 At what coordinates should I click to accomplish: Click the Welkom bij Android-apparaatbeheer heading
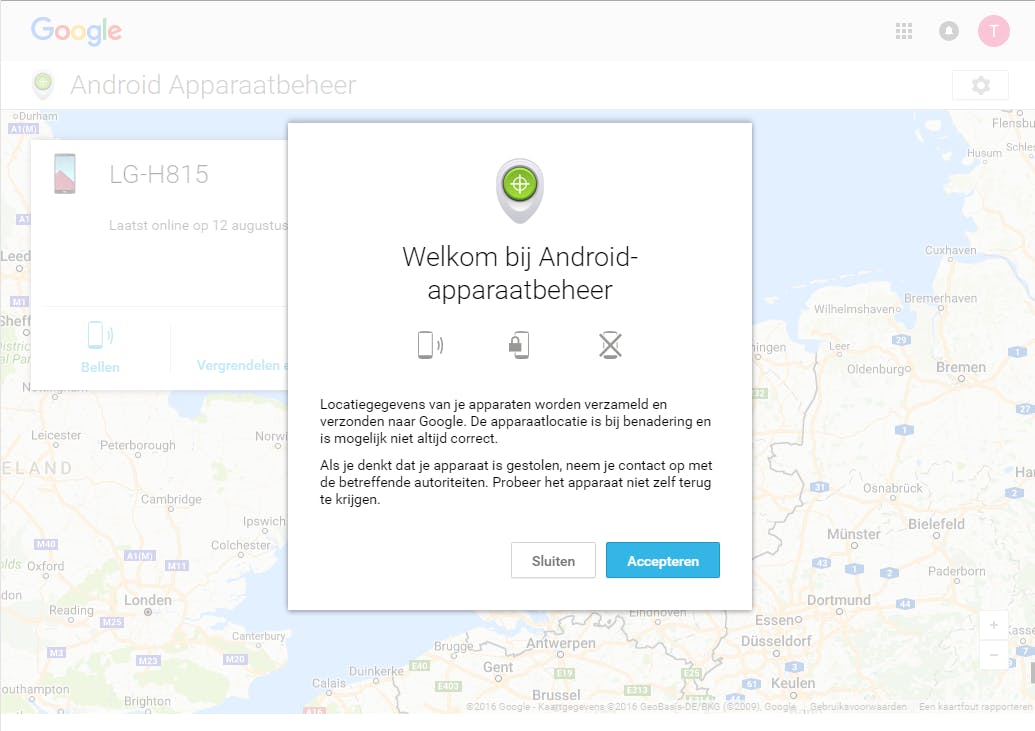520,273
